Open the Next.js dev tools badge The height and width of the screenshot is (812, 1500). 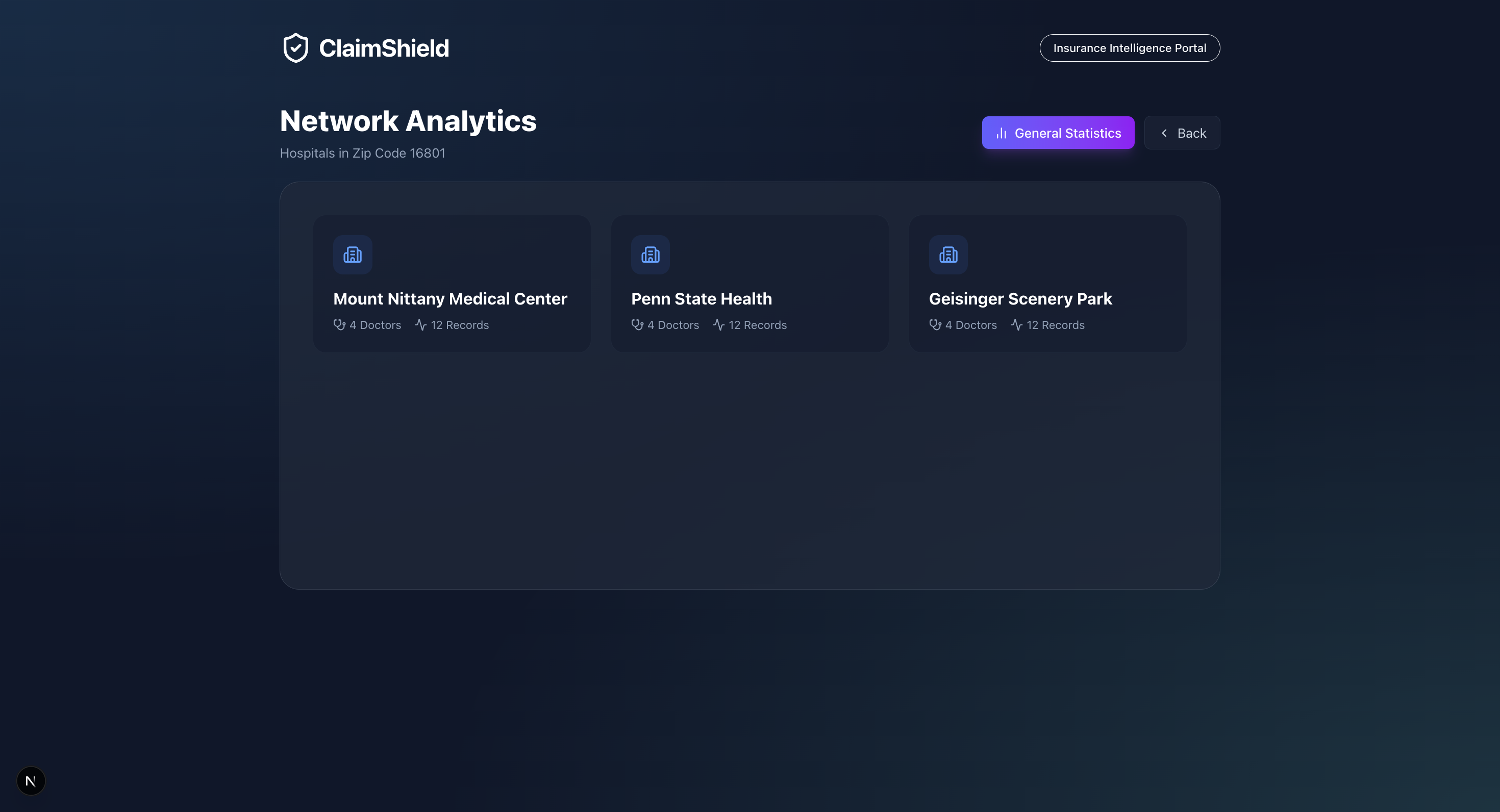(x=31, y=780)
